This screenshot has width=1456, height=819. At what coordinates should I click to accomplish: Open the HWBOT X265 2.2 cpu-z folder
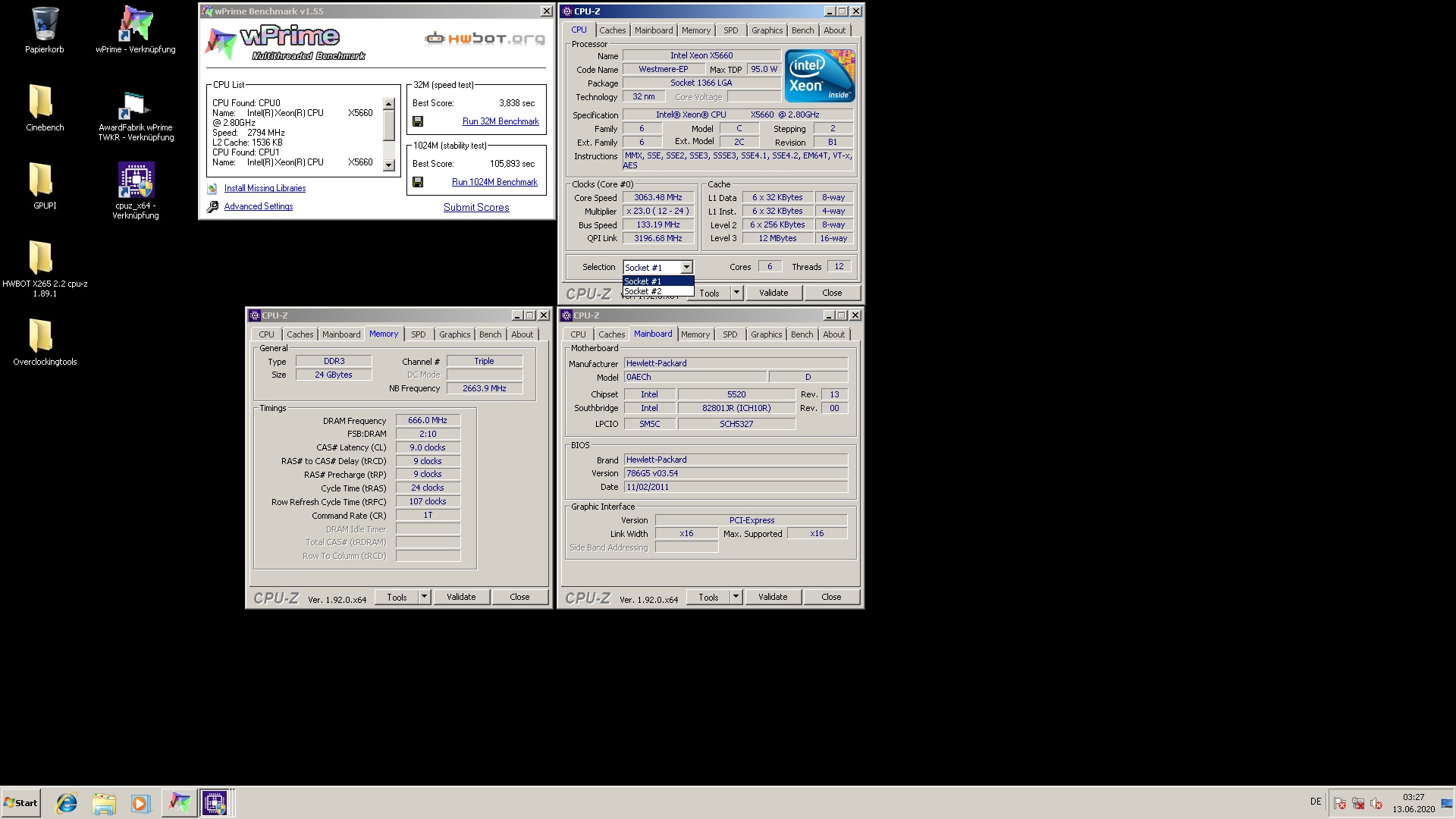44,268
